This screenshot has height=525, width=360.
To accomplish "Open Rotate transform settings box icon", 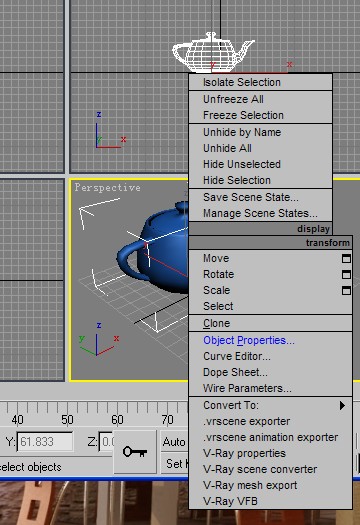I will 346,275.
